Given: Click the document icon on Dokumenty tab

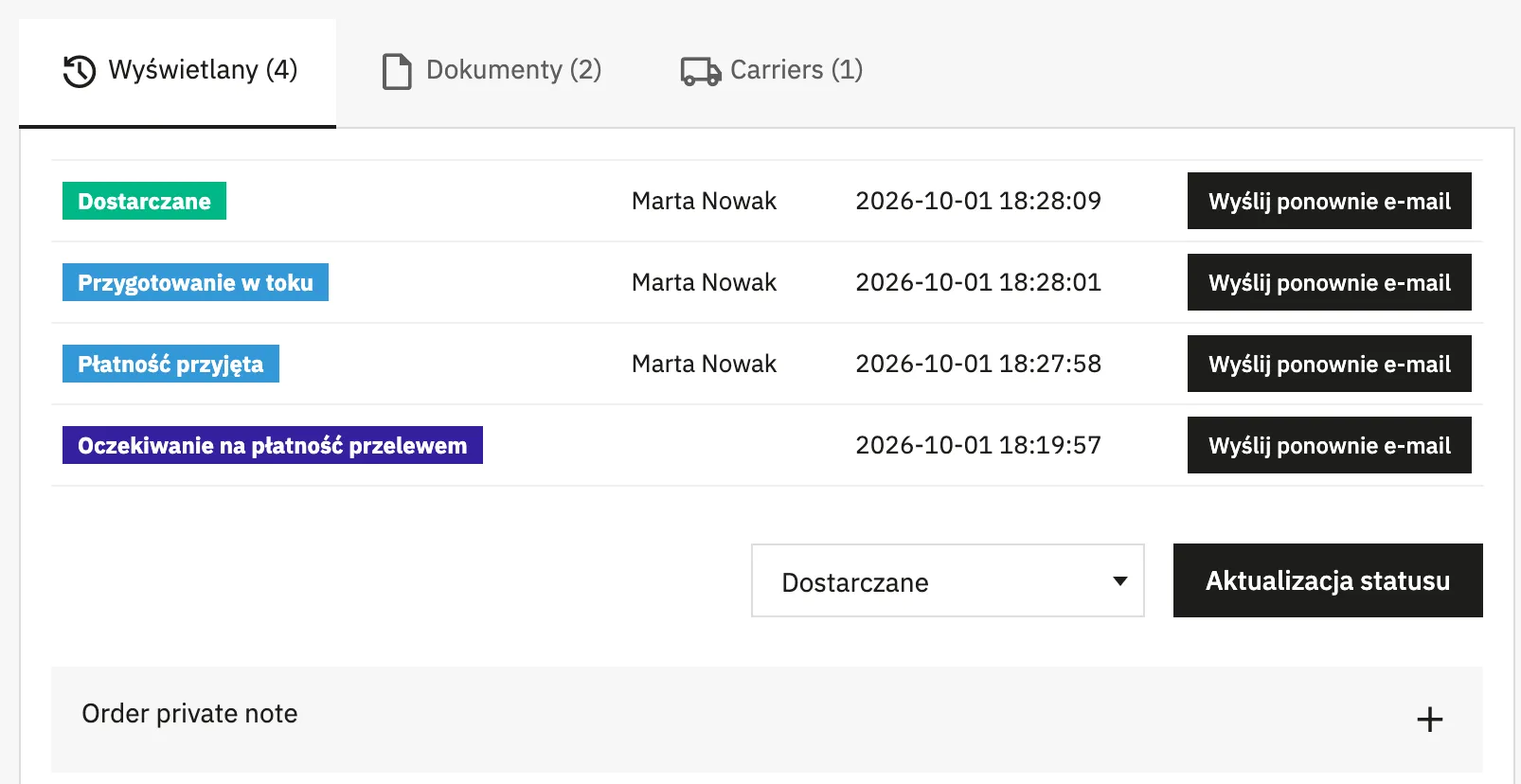Looking at the screenshot, I should tap(397, 71).
